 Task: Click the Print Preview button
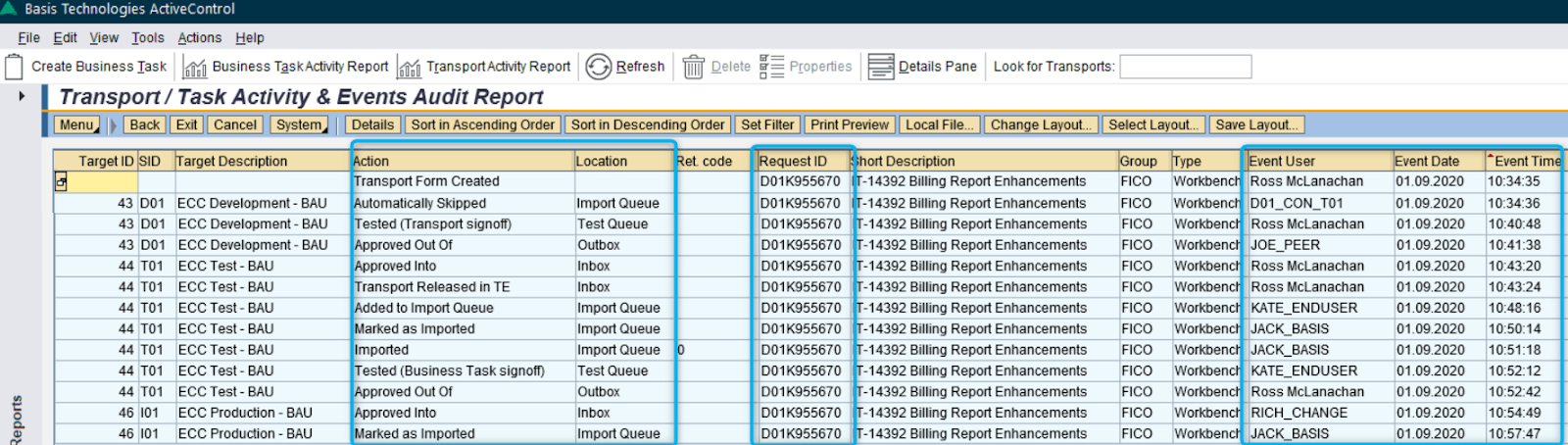[850, 125]
